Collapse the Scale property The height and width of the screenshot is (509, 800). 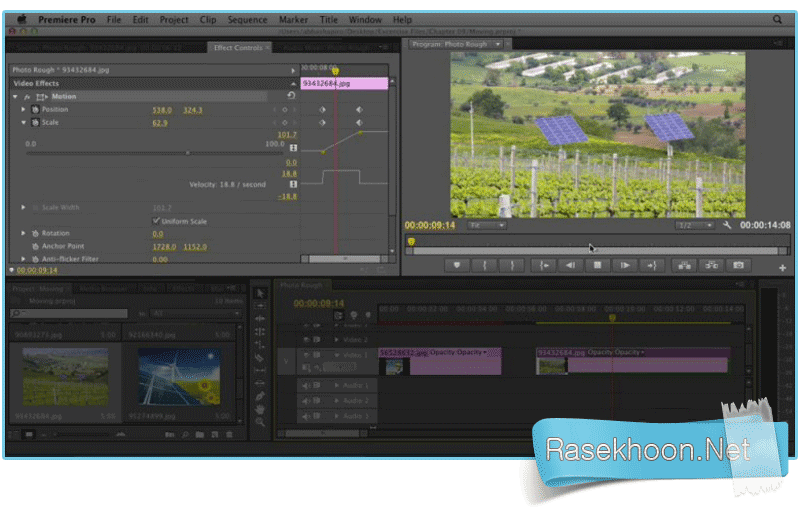[x=23, y=122]
